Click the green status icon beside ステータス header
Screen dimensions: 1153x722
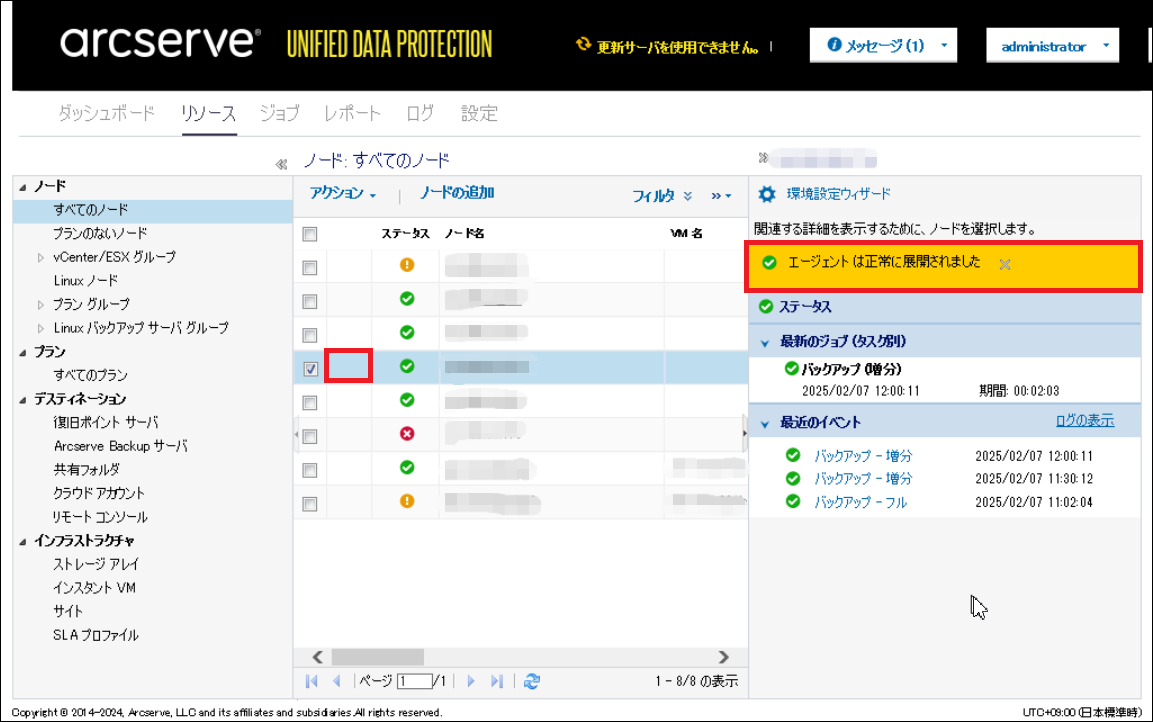[765, 307]
